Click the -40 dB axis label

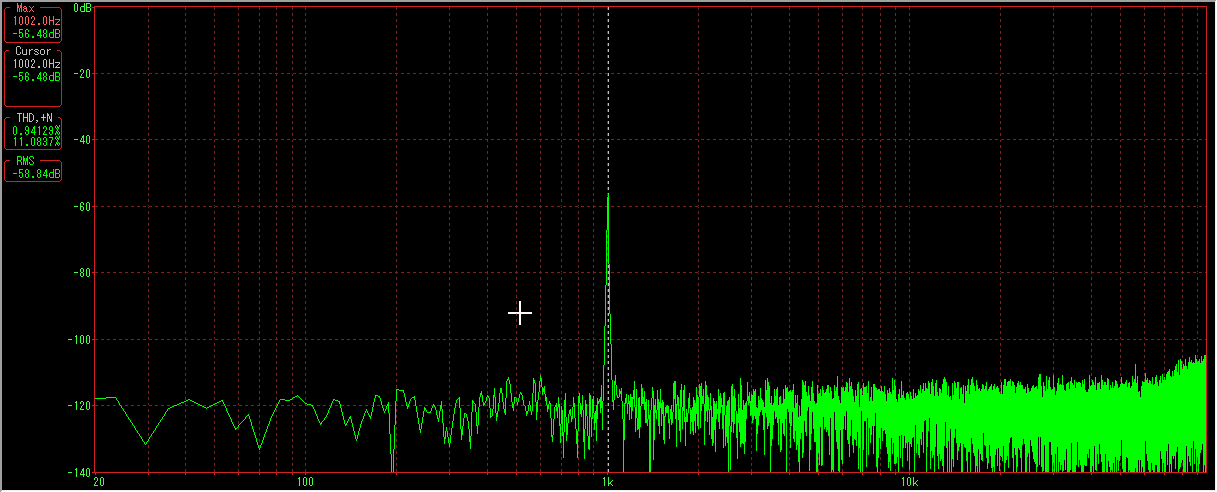tap(80, 140)
